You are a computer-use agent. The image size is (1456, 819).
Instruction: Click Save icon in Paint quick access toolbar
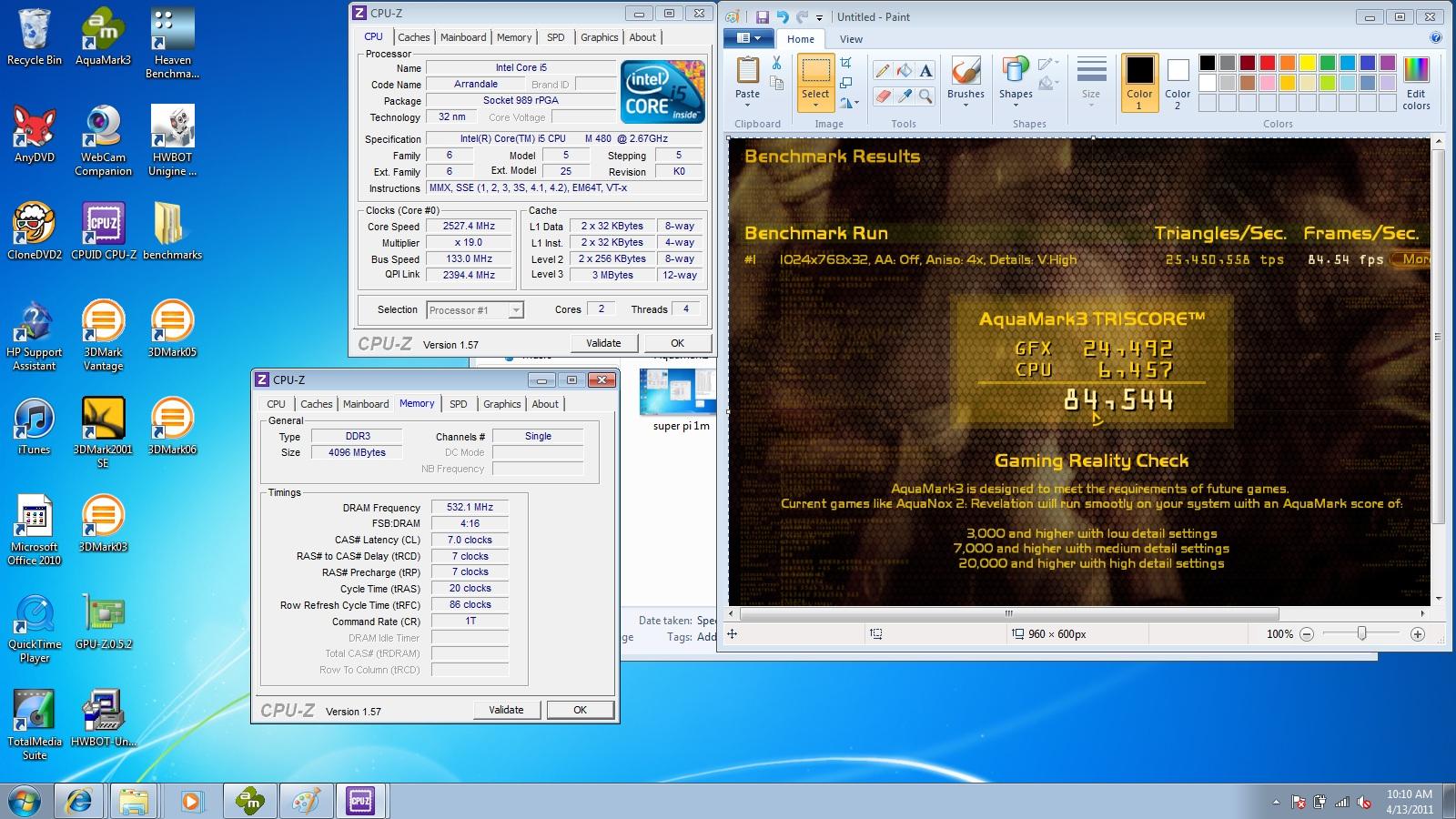click(762, 16)
